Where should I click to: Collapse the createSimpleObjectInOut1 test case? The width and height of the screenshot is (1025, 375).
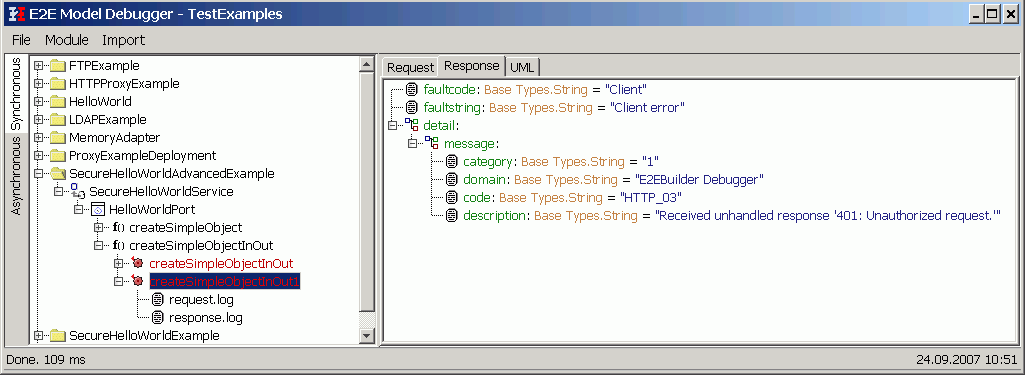pos(118,282)
